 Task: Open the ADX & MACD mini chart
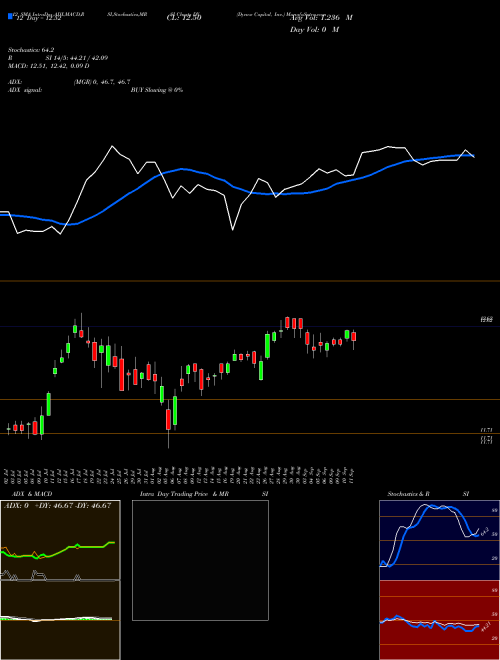tap(60, 580)
